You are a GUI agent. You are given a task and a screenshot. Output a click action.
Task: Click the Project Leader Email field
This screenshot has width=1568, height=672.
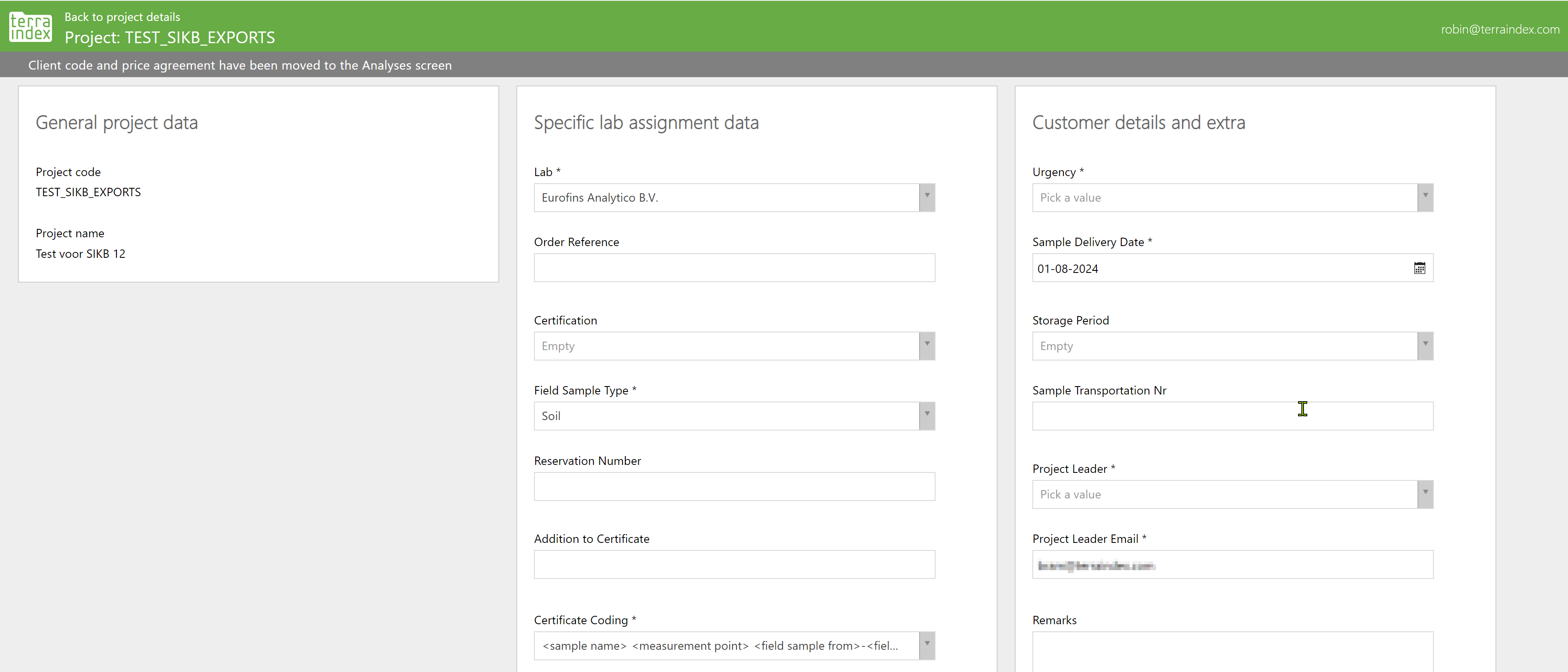[1232, 565]
